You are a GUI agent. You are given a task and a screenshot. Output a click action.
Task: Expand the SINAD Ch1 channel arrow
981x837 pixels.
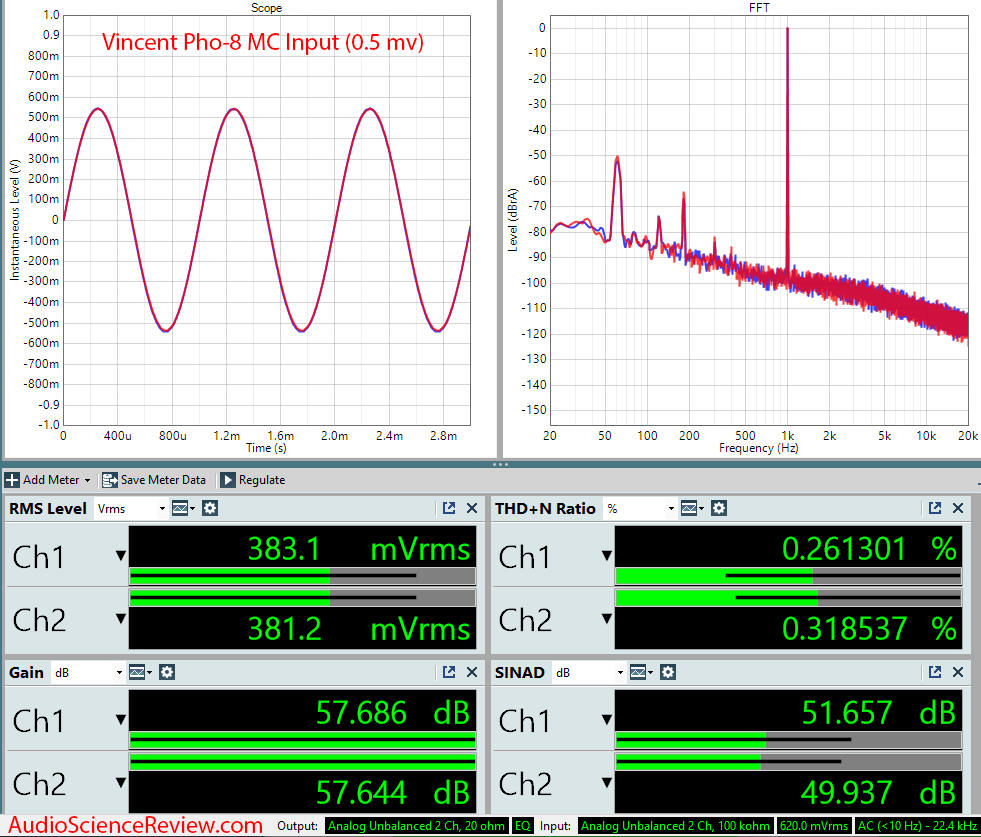tap(606, 719)
